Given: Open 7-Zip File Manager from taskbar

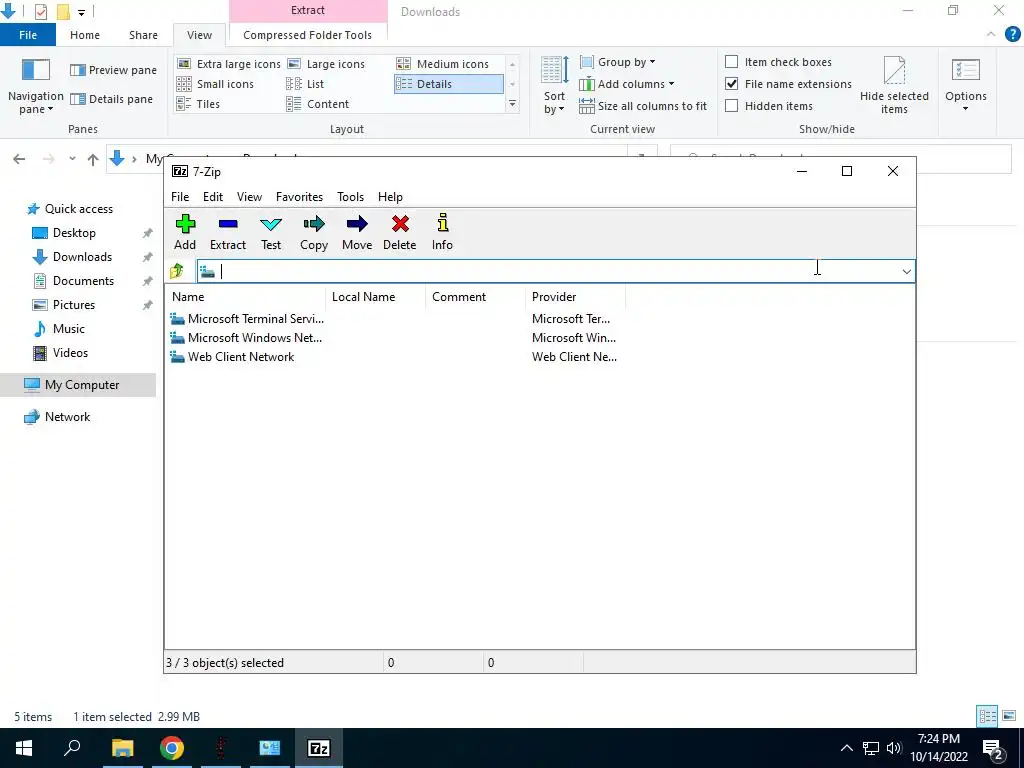Looking at the screenshot, I should 319,748.
